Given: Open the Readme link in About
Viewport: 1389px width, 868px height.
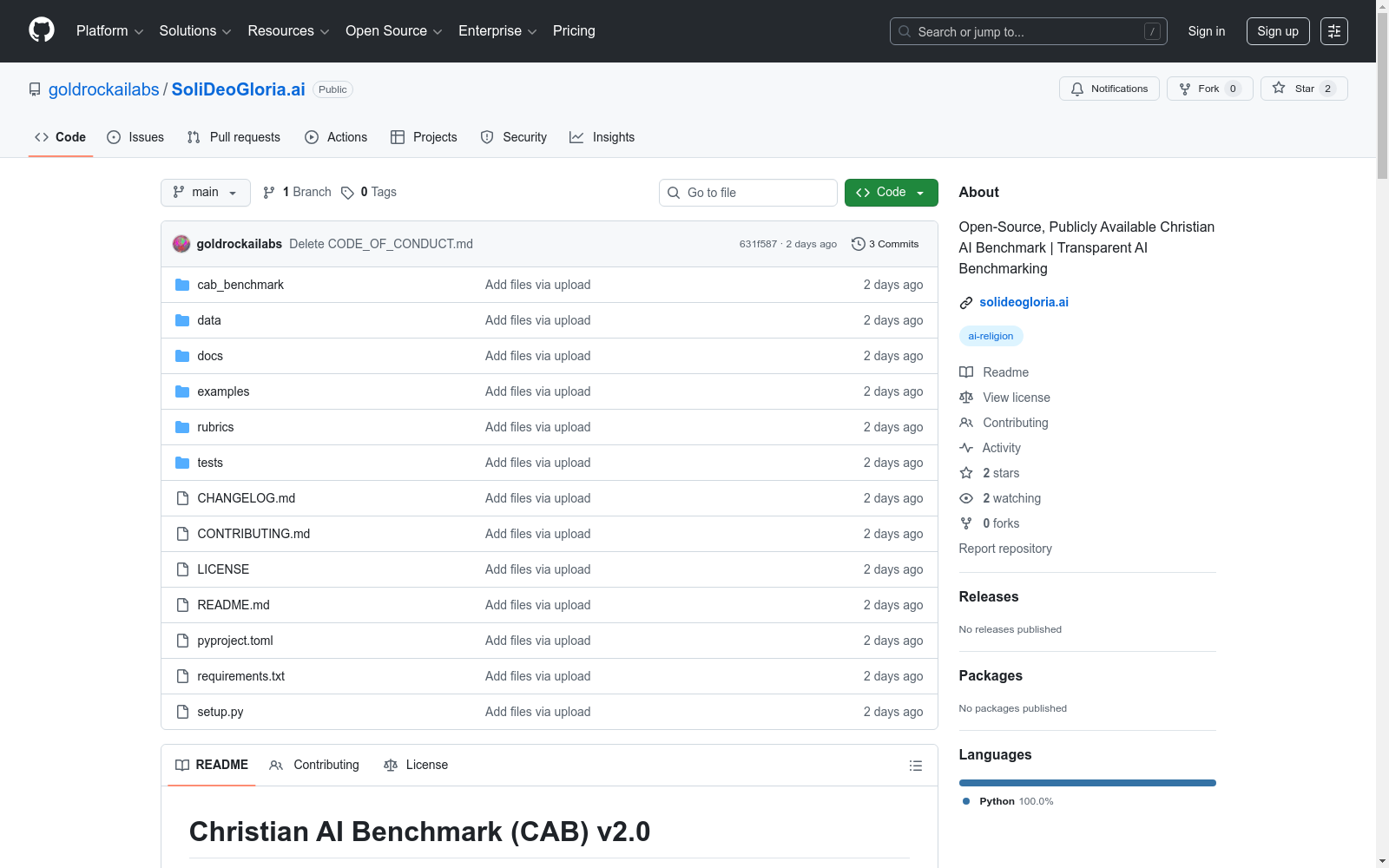Looking at the screenshot, I should point(994,372).
